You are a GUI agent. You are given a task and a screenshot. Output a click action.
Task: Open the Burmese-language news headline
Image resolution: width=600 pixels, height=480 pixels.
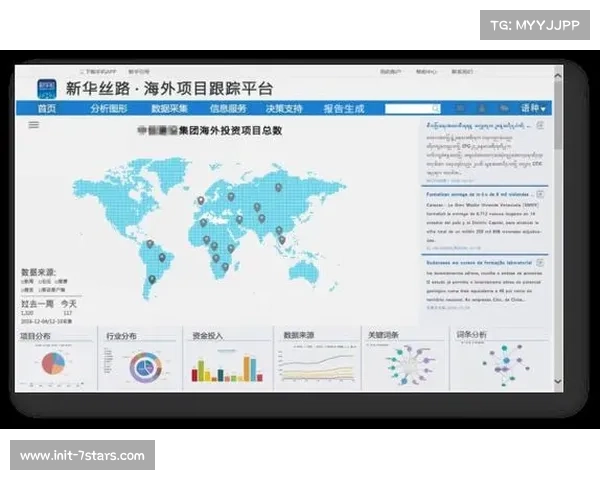click(478, 126)
